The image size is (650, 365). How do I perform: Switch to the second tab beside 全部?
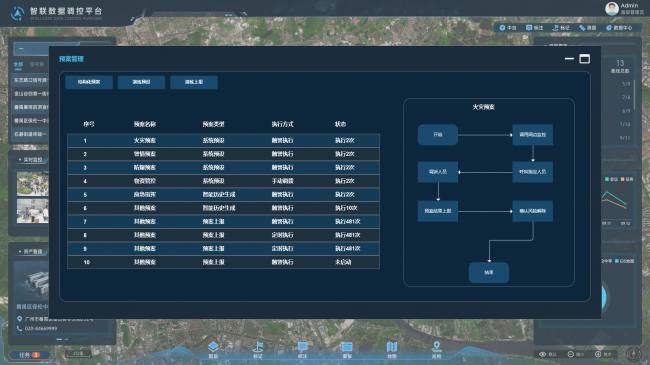pos(37,64)
